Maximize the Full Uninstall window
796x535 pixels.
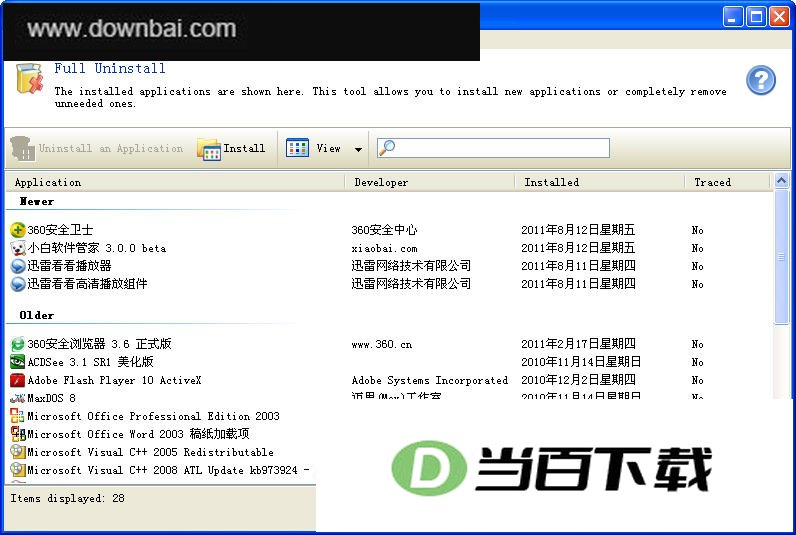(x=756, y=17)
